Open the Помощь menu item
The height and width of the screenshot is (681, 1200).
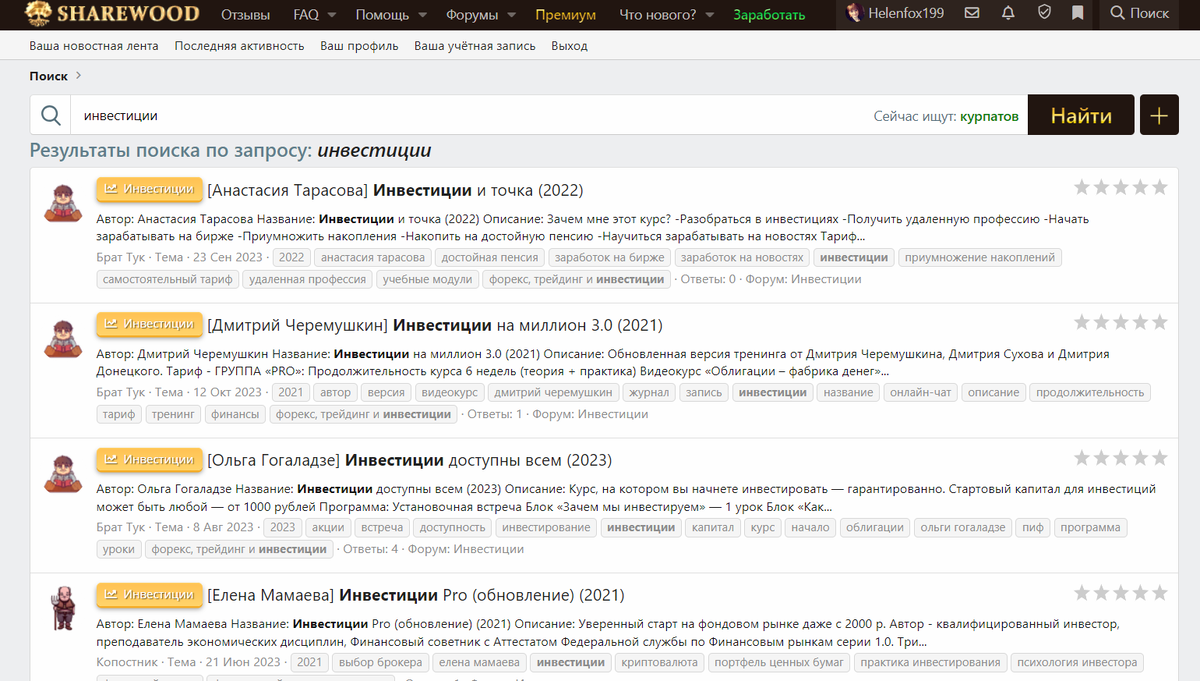[x=382, y=14]
